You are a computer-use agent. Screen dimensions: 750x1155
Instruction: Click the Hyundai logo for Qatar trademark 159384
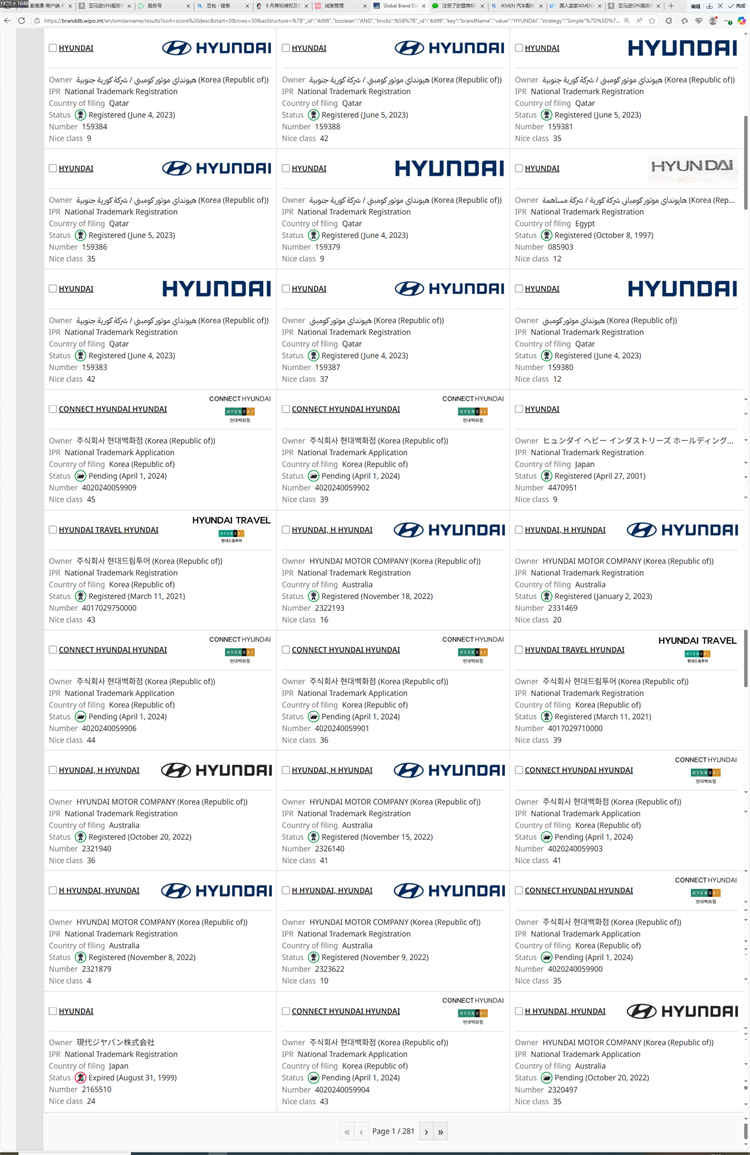217,48
